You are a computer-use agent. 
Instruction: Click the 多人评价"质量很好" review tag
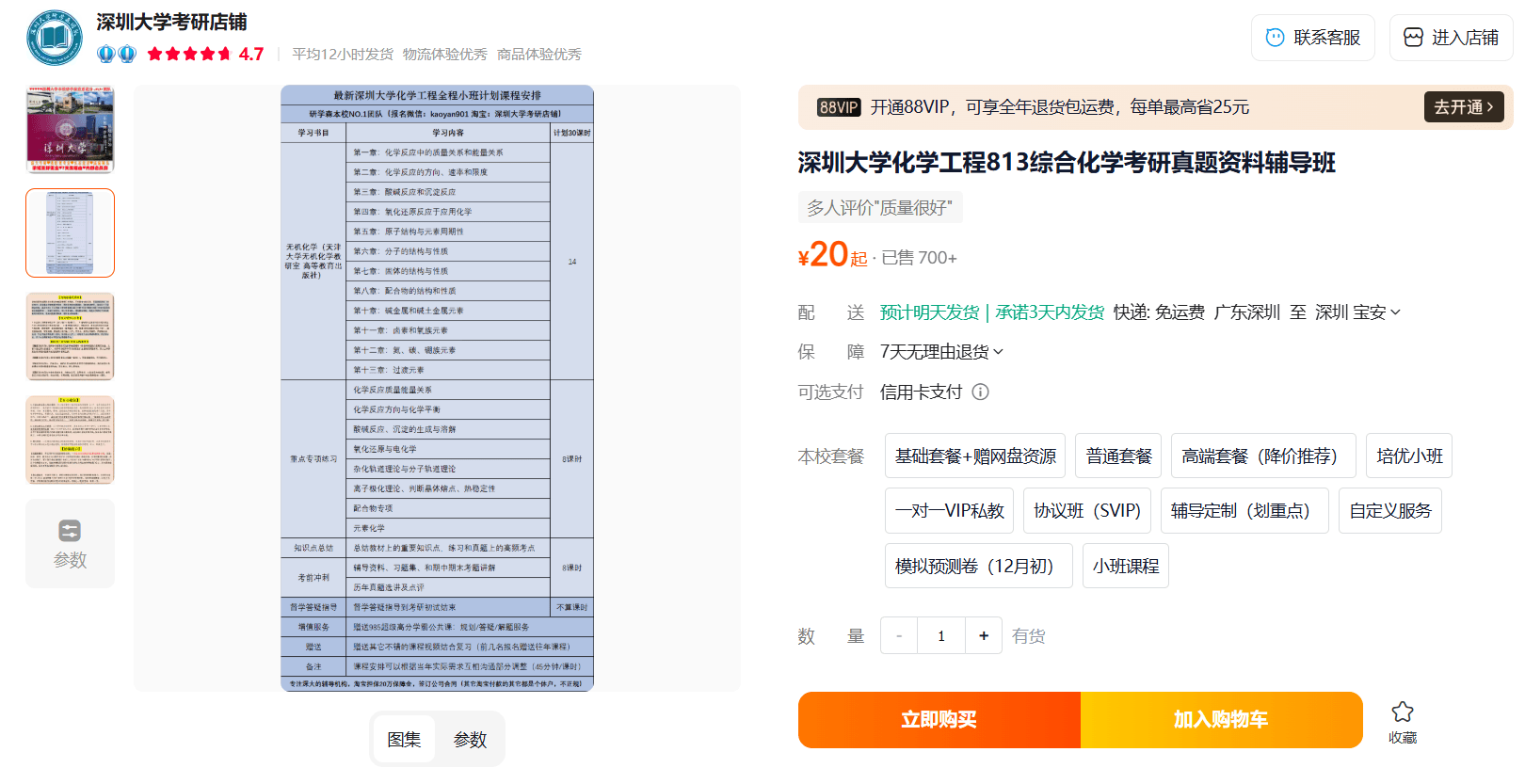point(879,207)
